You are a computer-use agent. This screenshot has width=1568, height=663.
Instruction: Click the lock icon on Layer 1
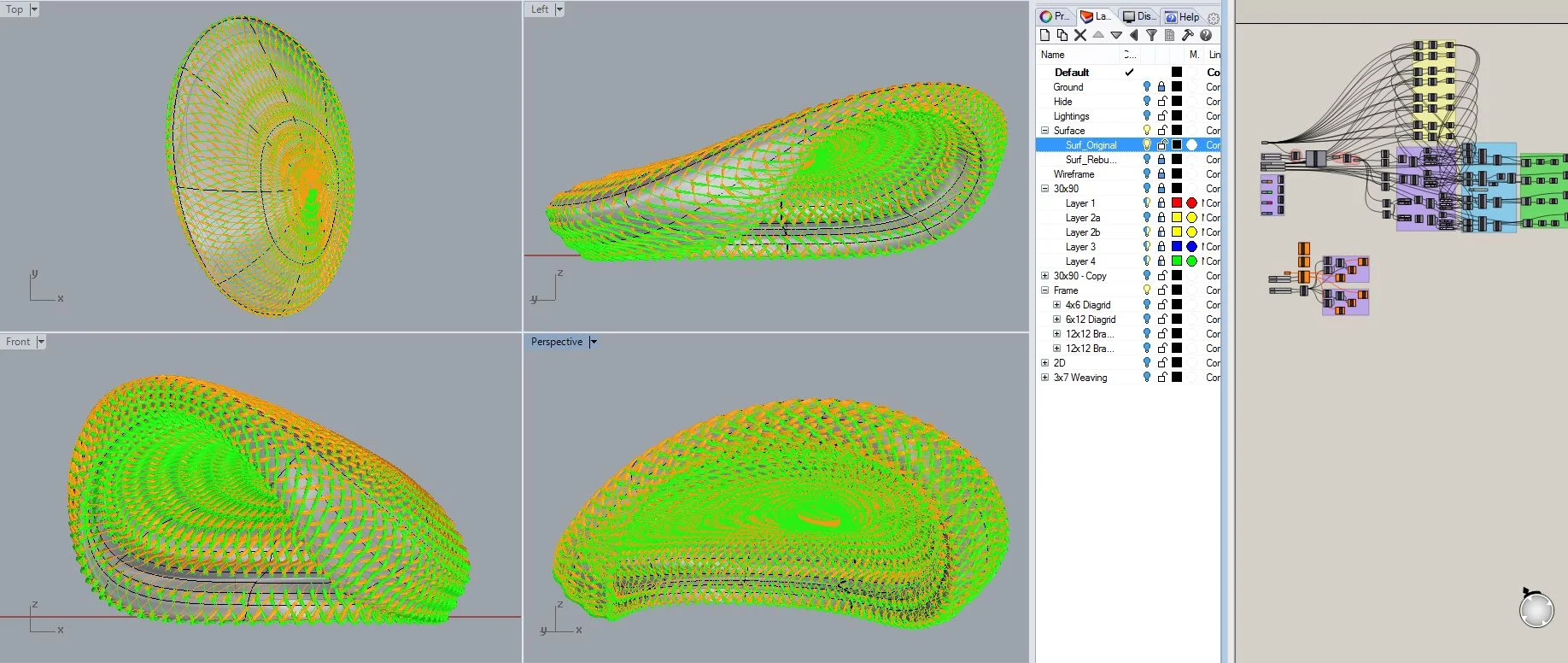click(1161, 203)
